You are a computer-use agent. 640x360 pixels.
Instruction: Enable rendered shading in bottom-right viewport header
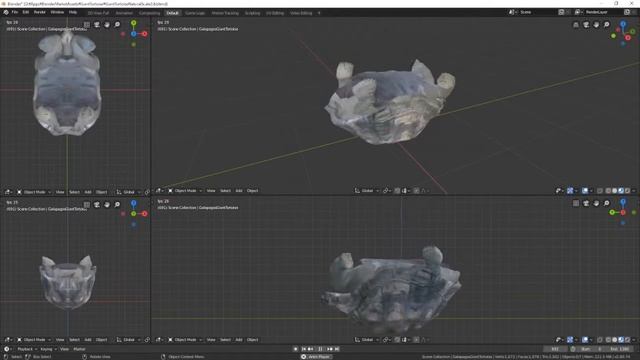pyautogui.click(x=627, y=340)
